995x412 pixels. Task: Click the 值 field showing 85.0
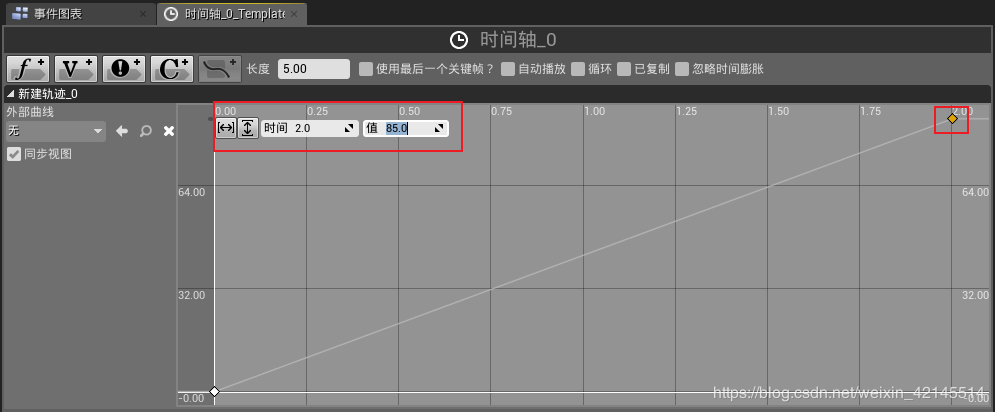405,128
